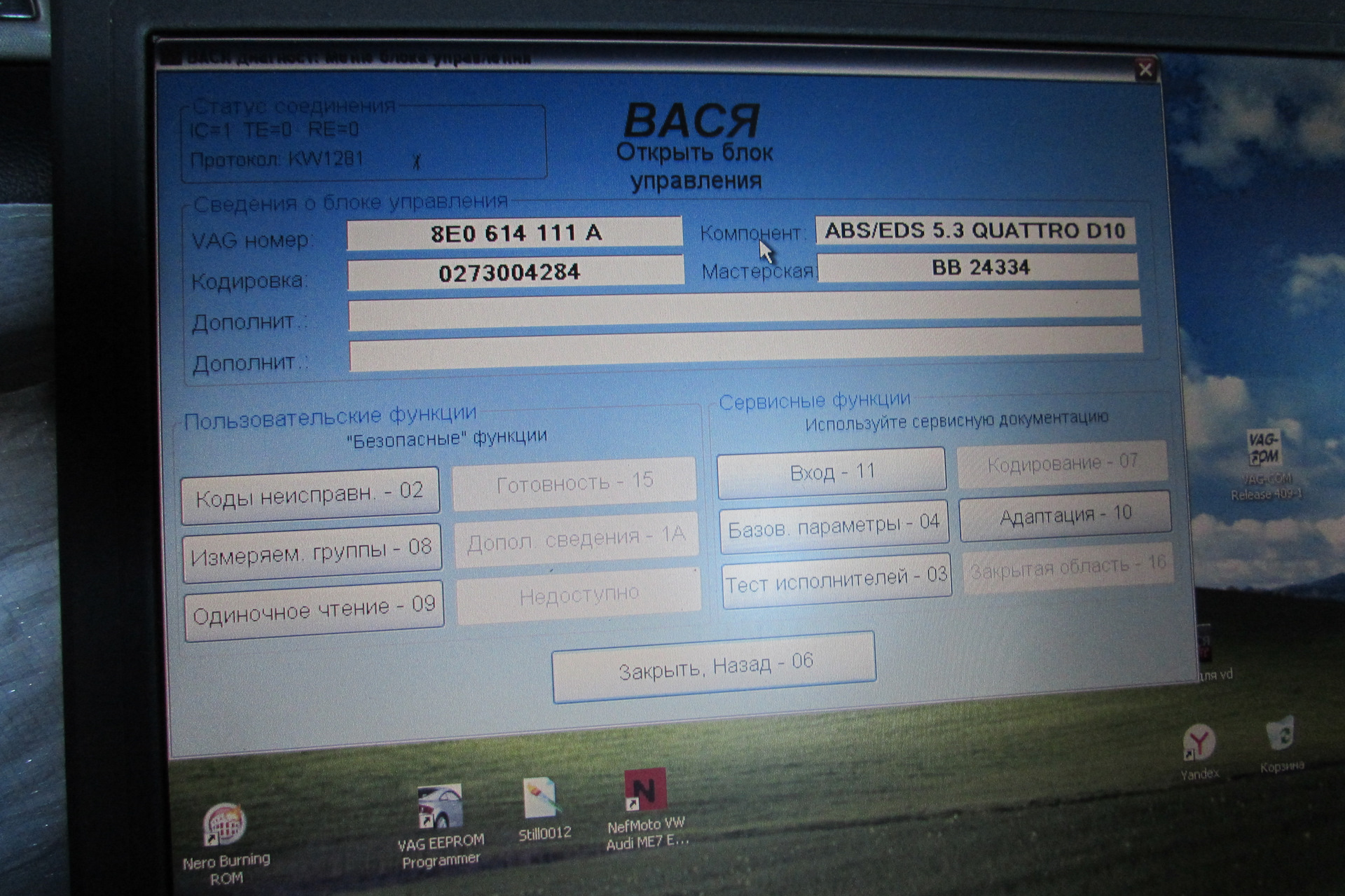Click the greyed Недоступно button
The height and width of the screenshot is (896, 1345).
(579, 595)
